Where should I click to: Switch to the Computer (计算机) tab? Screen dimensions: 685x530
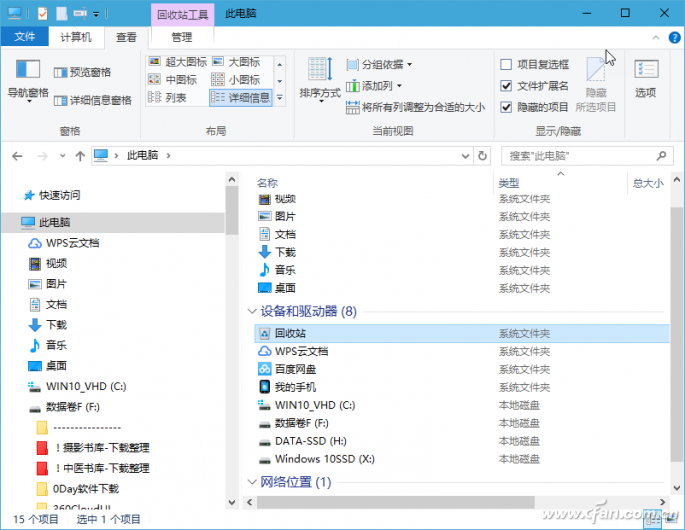[x=76, y=37]
